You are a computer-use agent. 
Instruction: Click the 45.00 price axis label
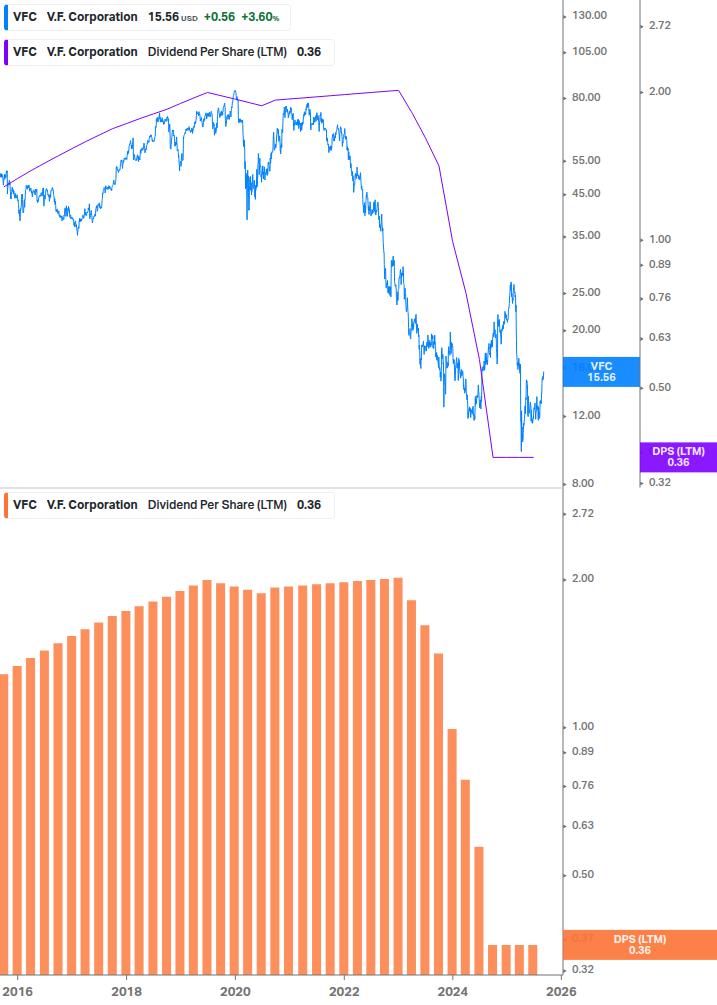[586, 194]
